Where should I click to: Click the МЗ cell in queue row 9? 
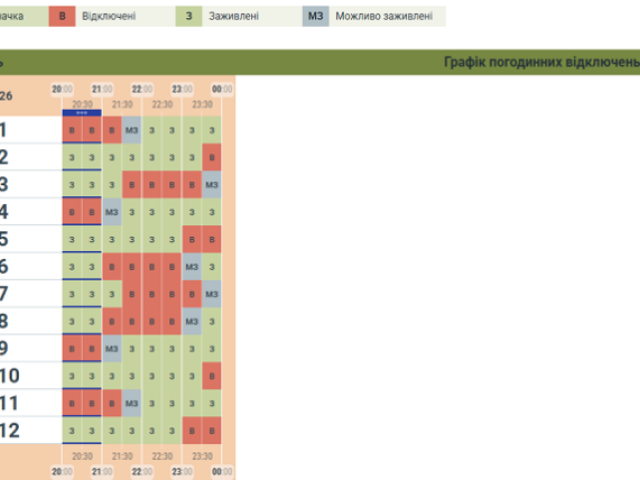tap(112, 348)
